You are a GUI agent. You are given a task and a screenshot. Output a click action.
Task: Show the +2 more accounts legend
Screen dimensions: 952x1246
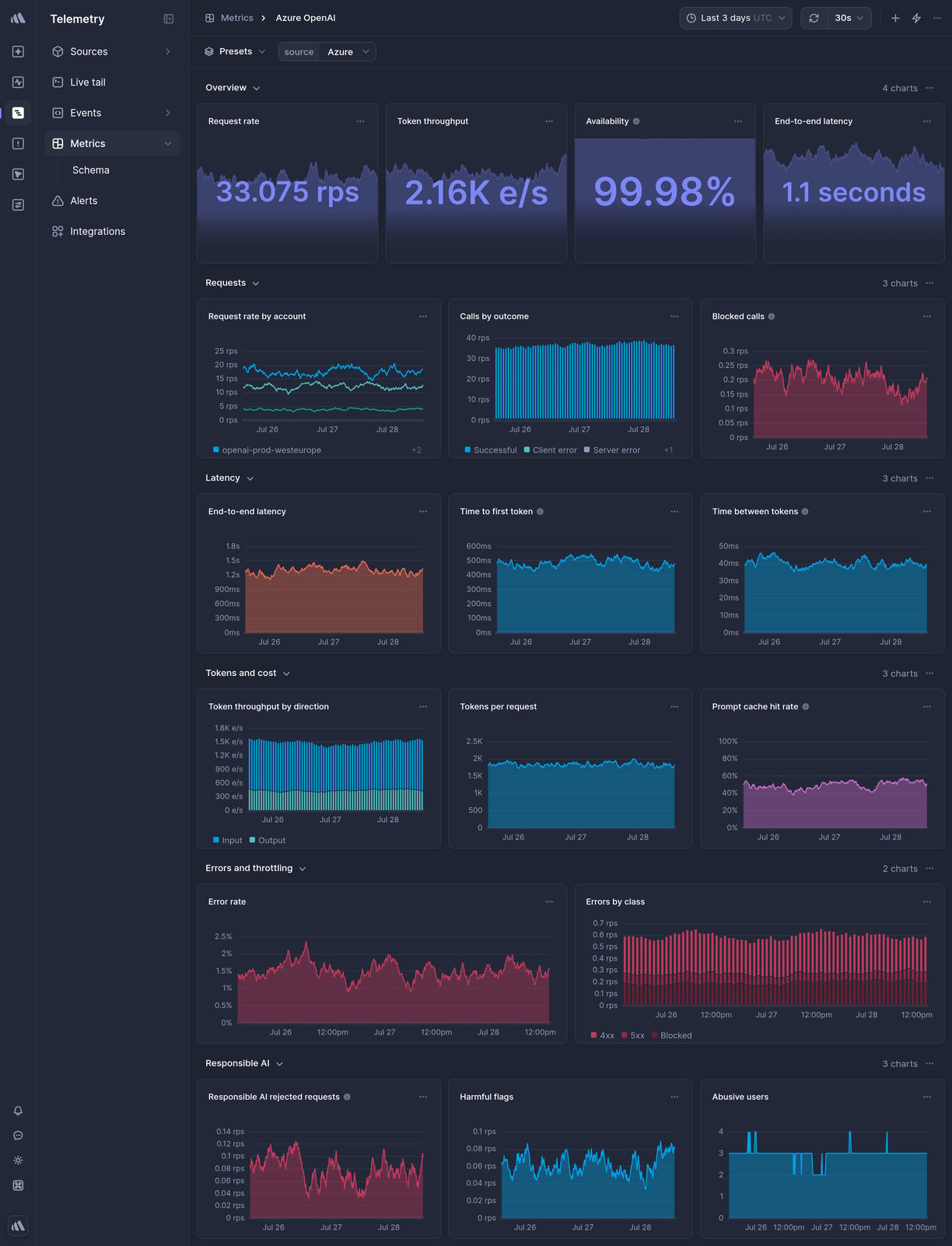(417, 450)
